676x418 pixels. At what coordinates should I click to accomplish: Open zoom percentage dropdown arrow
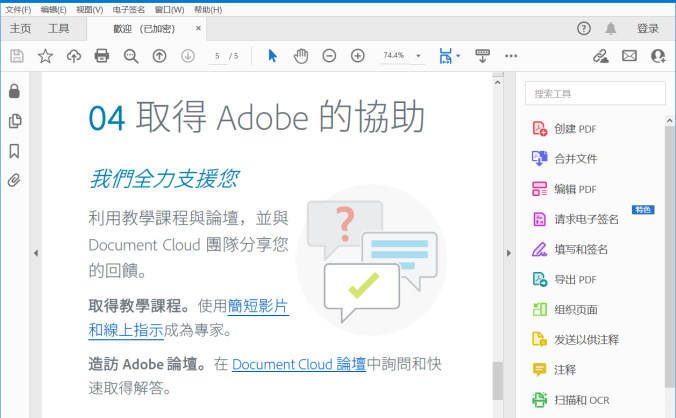click(418, 56)
